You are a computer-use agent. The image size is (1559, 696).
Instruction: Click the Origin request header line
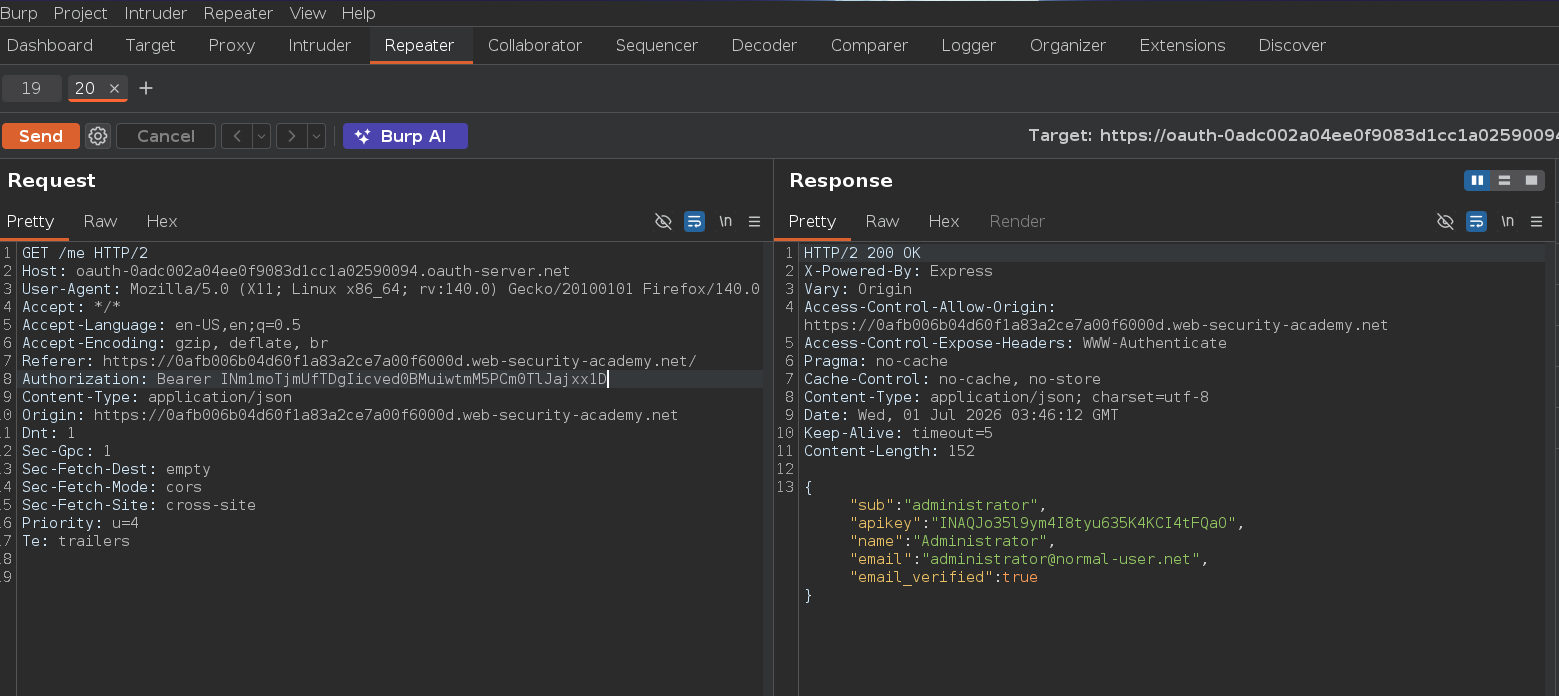[350, 415]
